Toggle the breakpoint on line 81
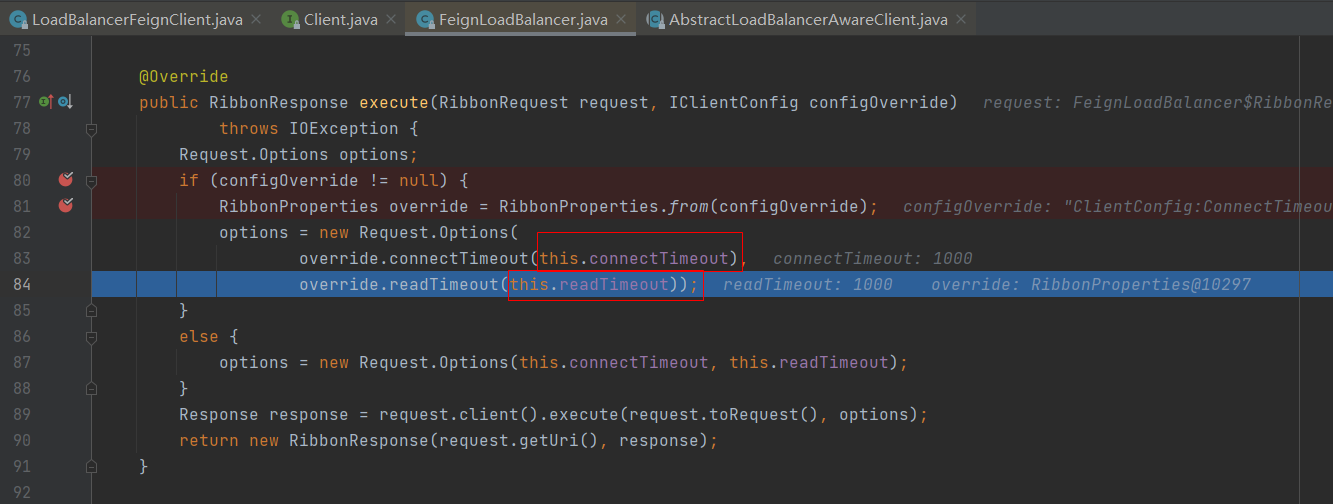1333x504 pixels. pyautogui.click(x=66, y=206)
